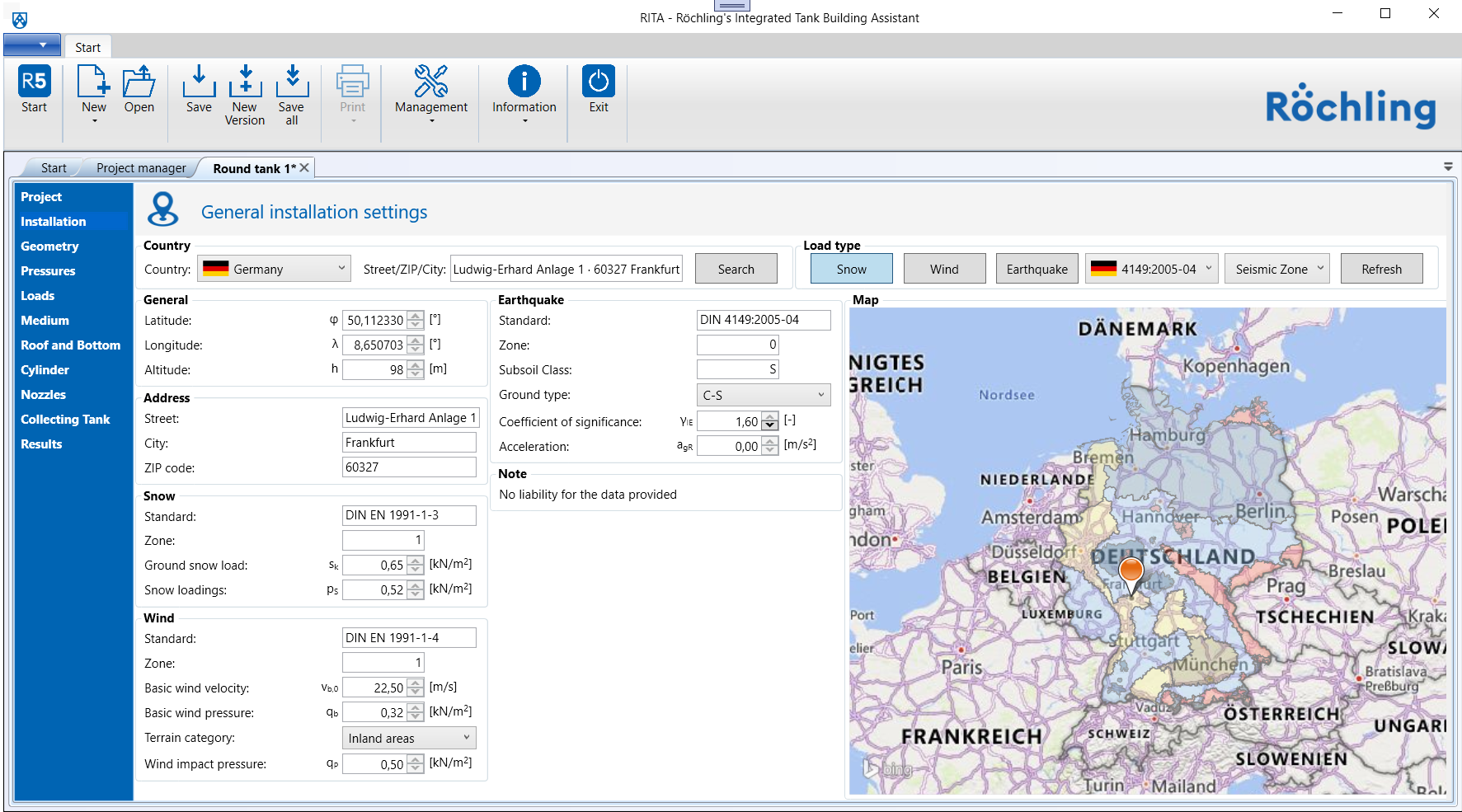The height and width of the screenshot is (812, 1462).
Task: Click the Altitude spinner arrows
Action: [x=416, y=369]
